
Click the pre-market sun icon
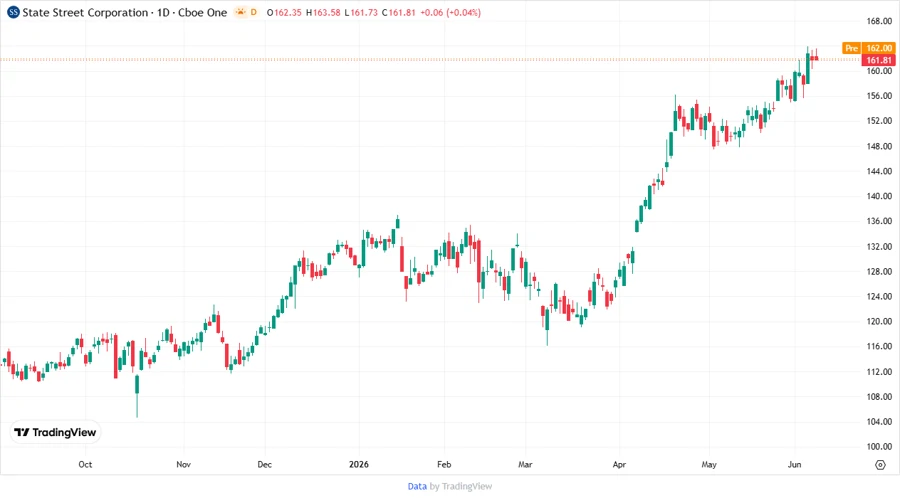[240, 12]
